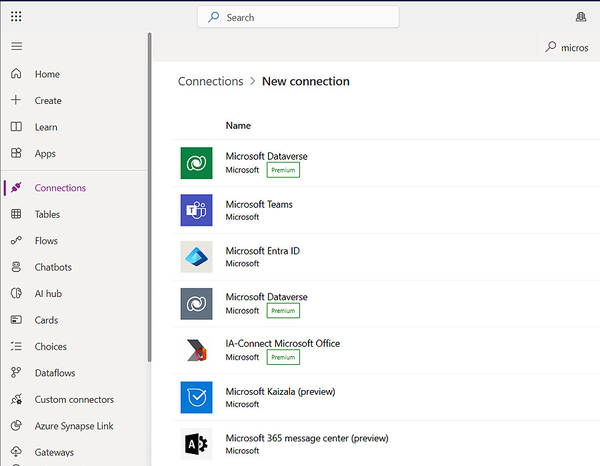Click the sidebar vertical scrollbar
The width and height of the screenshot is (600, 466).
149,197
